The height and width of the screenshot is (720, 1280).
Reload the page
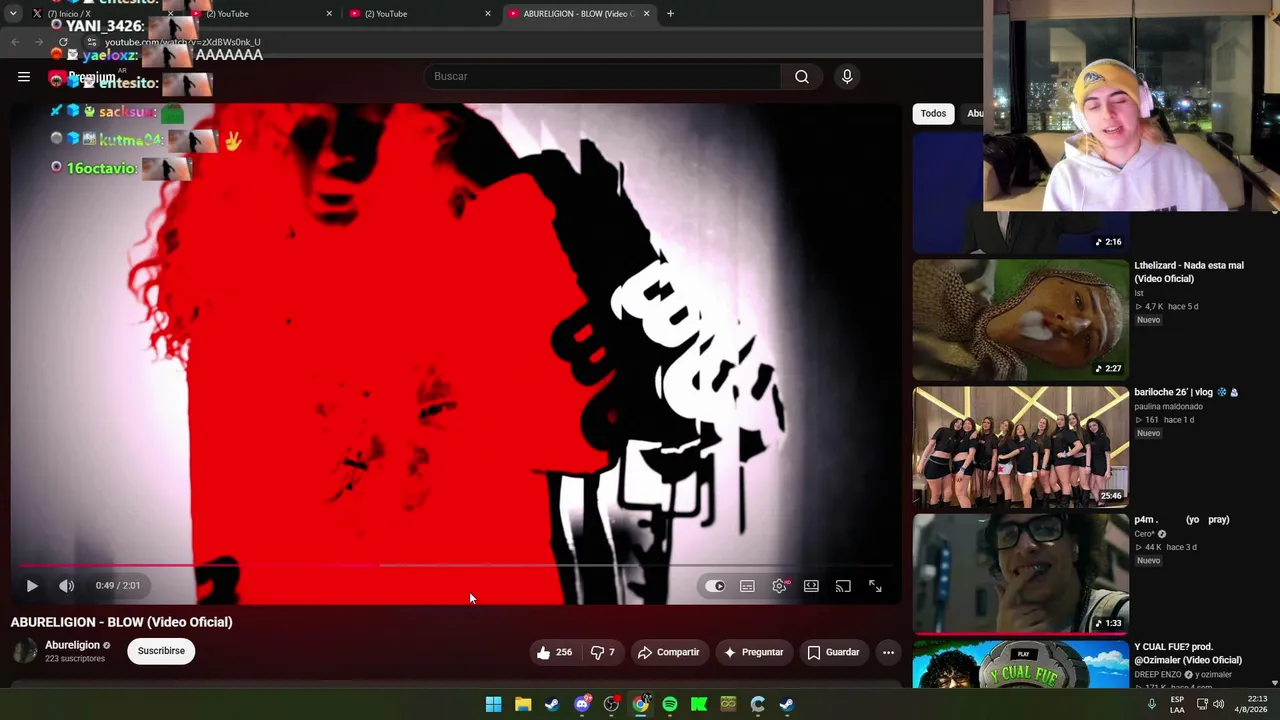click(63, 42)
